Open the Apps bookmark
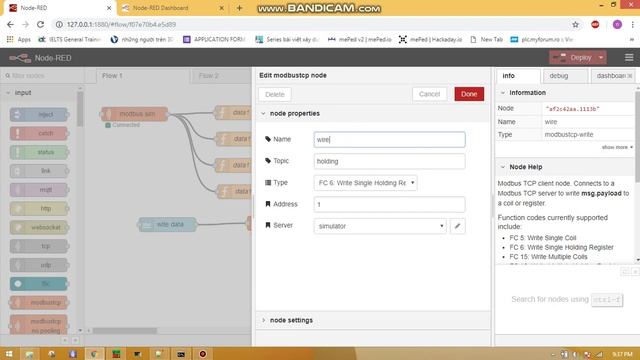Image resolution: width=640 pixels, height=360 pixels. [19, 40]
